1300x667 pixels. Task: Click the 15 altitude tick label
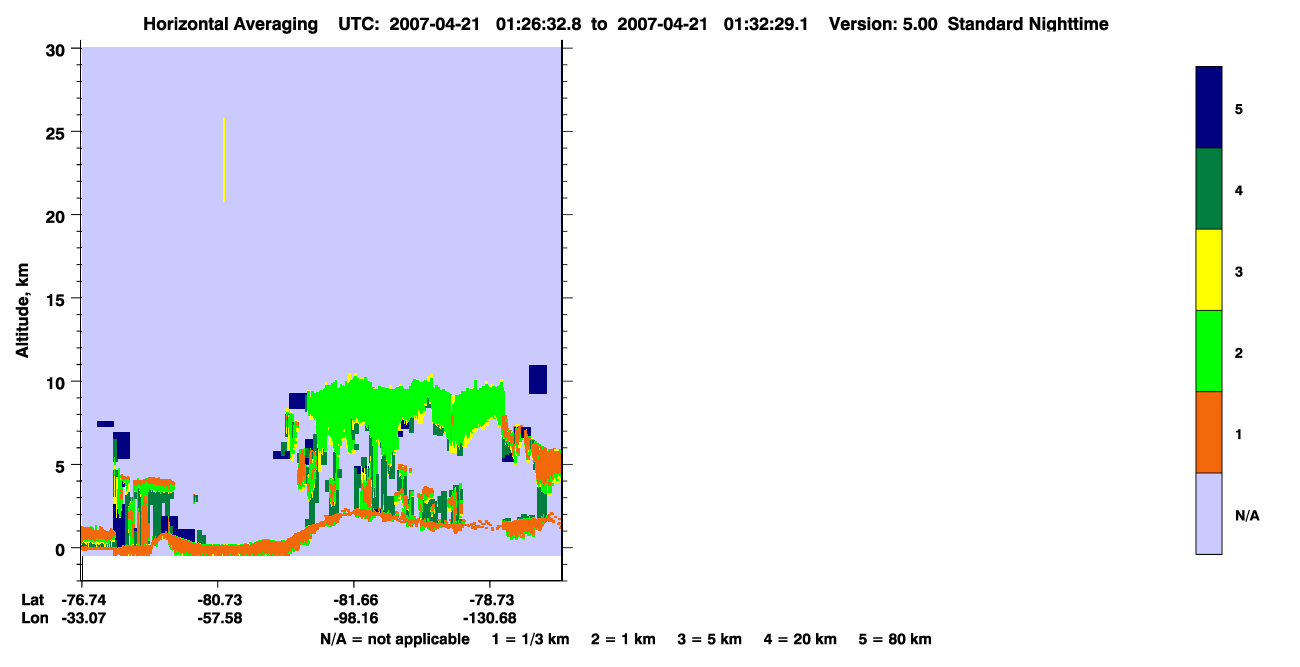(x=57, y=299)
